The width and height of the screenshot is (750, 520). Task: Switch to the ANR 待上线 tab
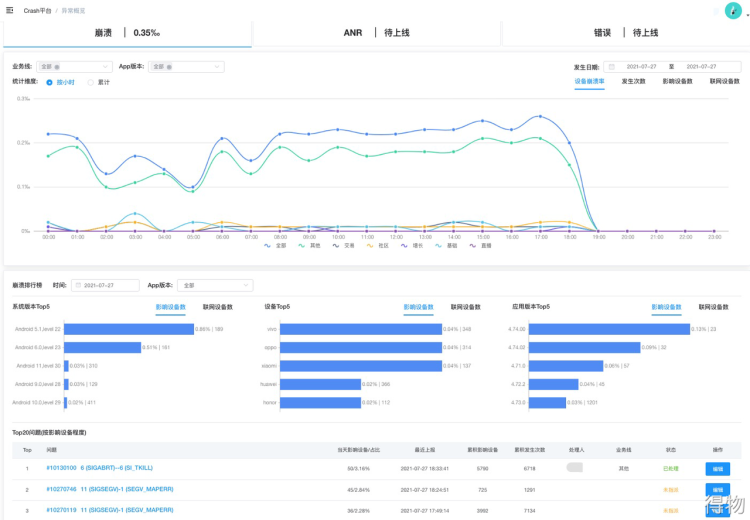pyautogui.click(x=375, y=32)
